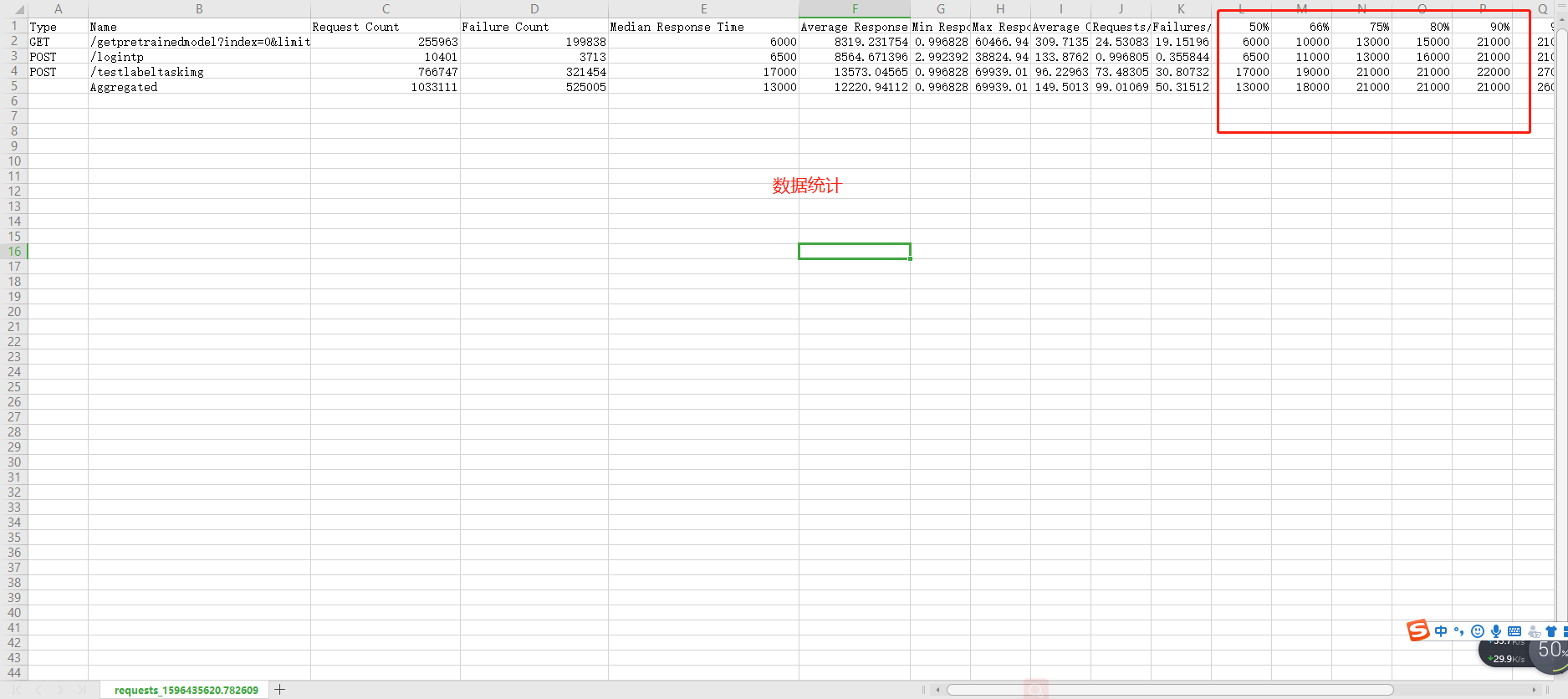Select column F header
1568x699 pixels.
[x=855, y=9]
